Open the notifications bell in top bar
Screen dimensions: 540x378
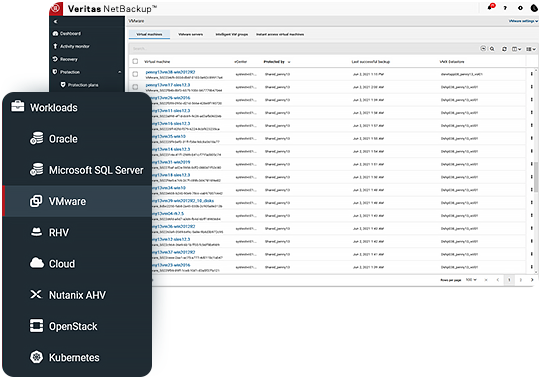pyautogui.click(x=491, y=7)
